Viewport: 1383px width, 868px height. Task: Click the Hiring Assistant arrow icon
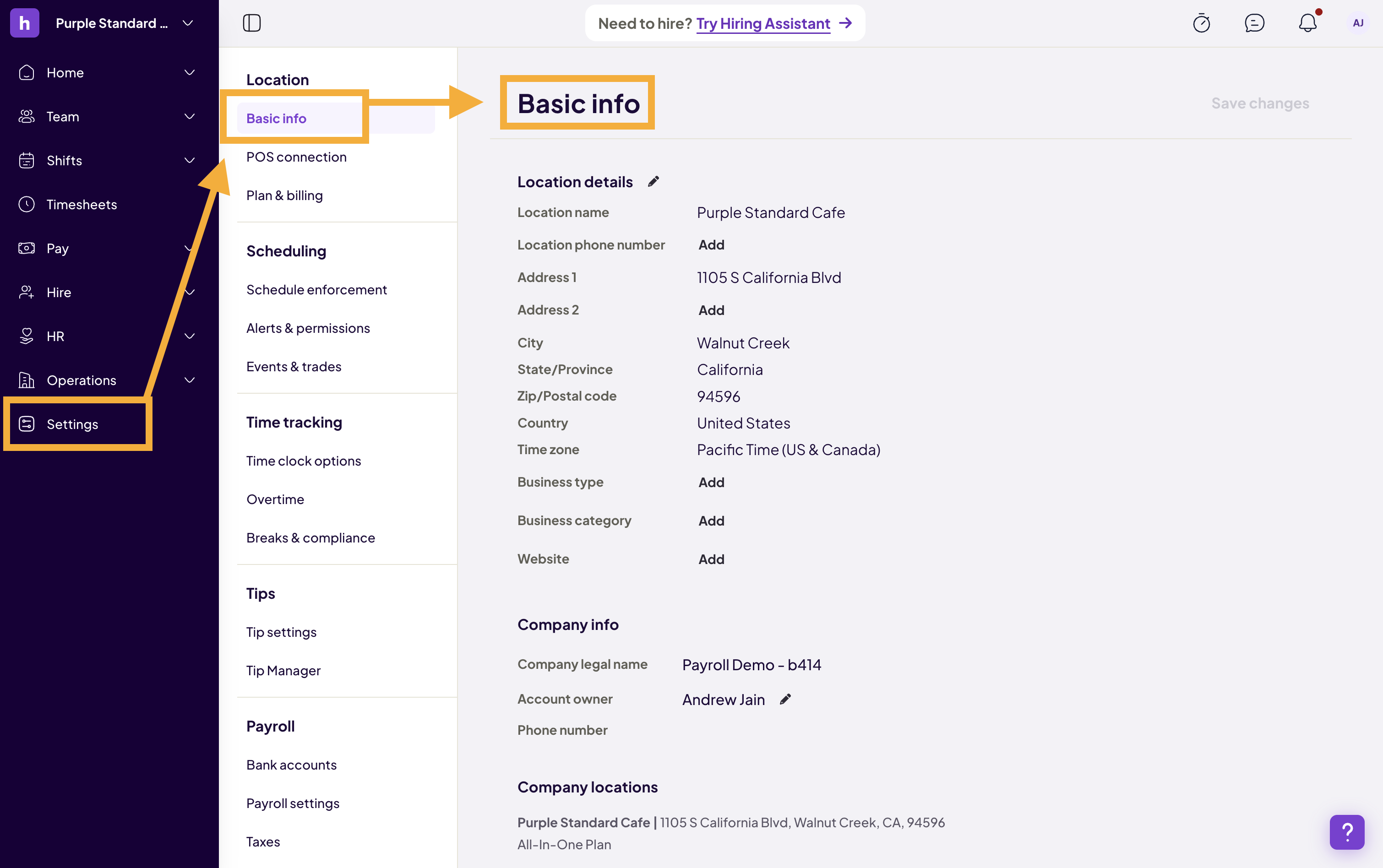845,23
